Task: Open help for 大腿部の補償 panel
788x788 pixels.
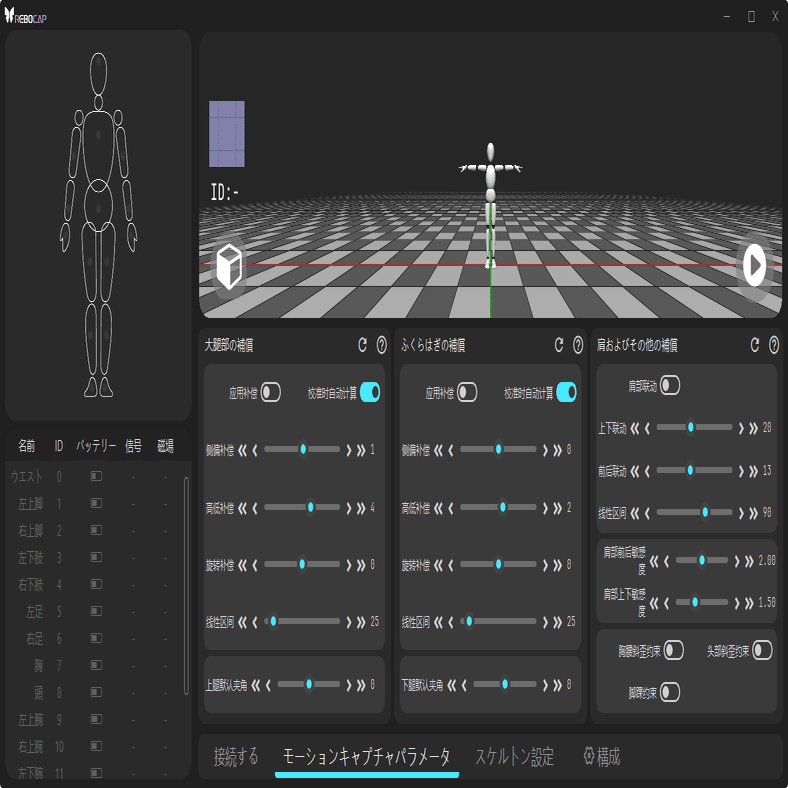Action: 381,345
